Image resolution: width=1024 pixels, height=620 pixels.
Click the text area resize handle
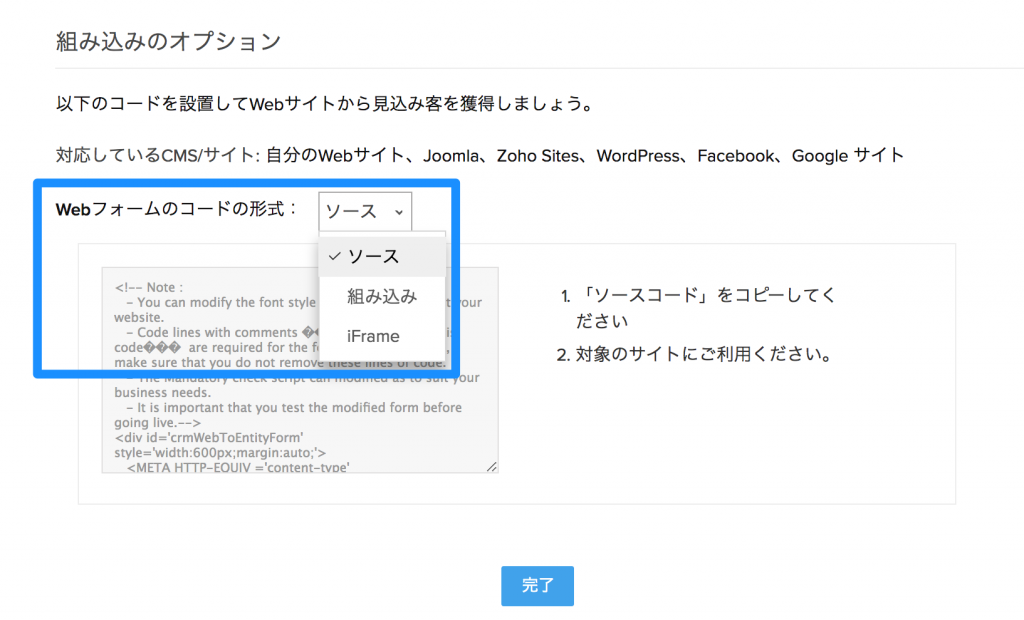pos(492,466)
